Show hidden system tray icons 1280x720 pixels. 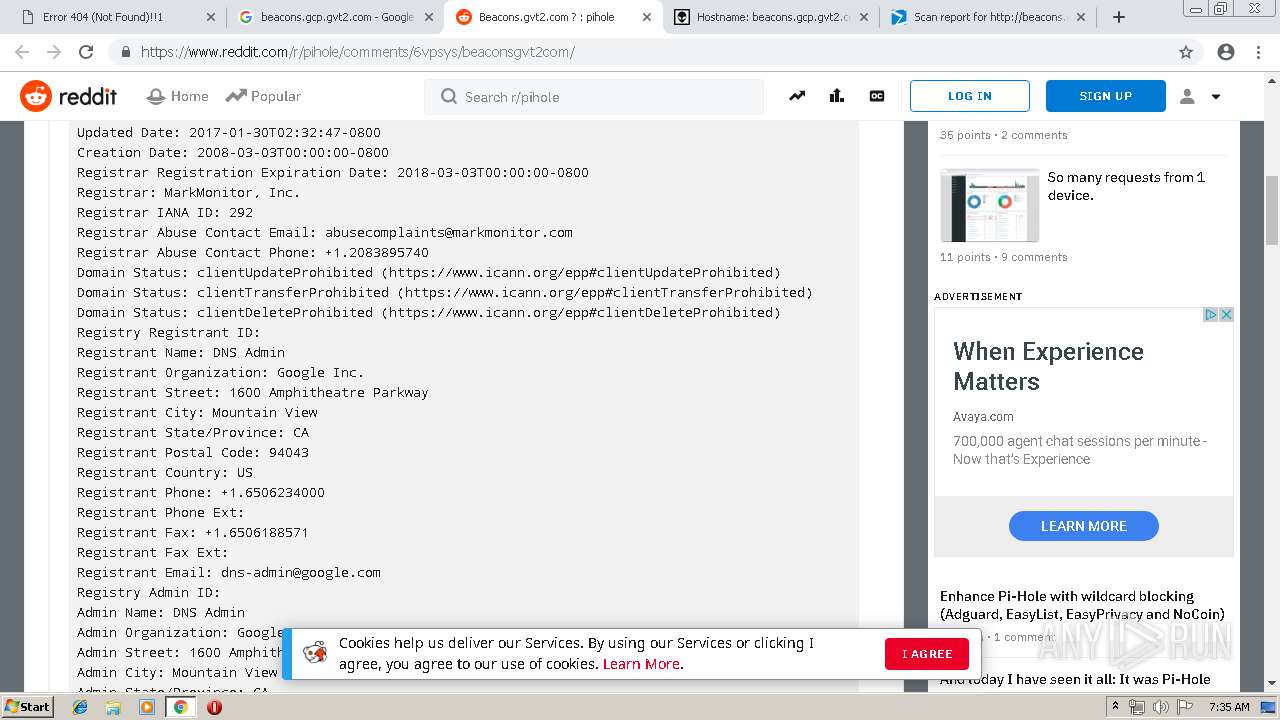coord(1115,707)
